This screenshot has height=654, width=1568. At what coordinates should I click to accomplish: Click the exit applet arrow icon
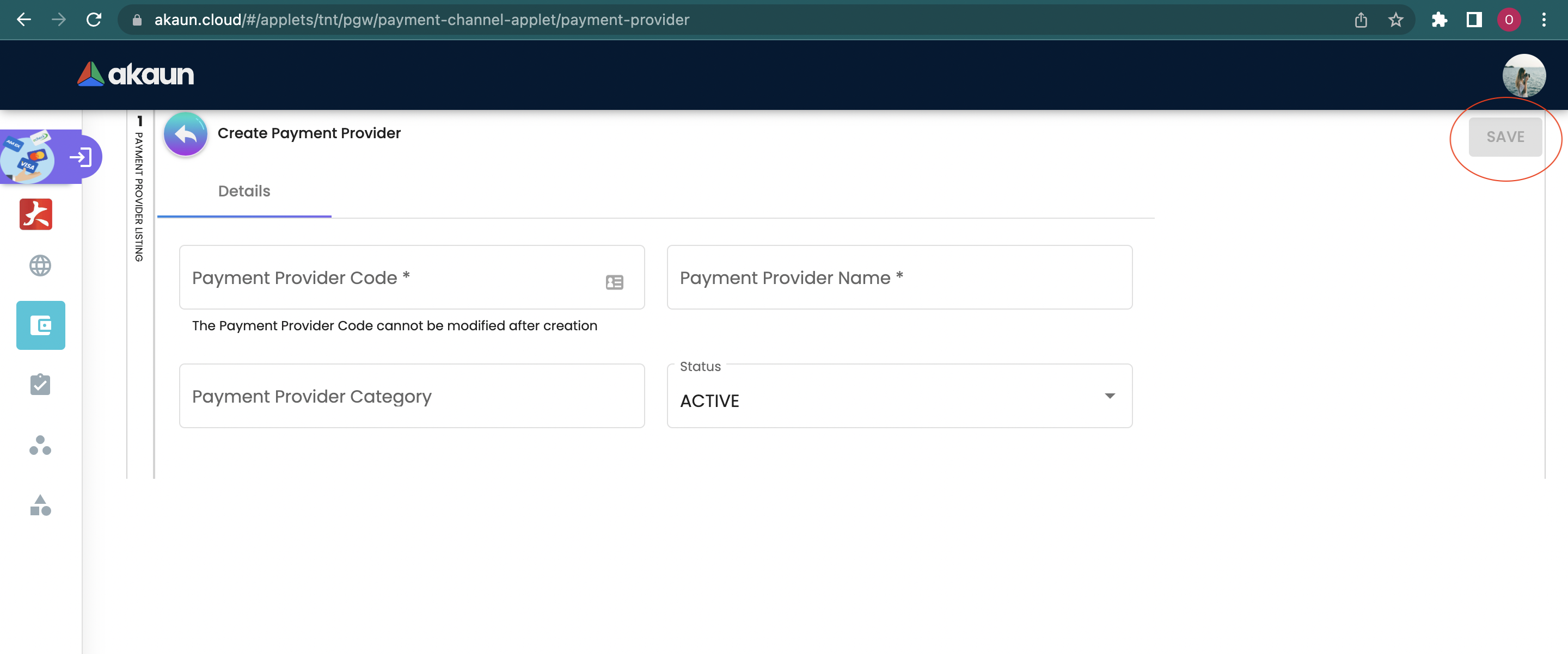pyautogui.click(x=81, y=158)
